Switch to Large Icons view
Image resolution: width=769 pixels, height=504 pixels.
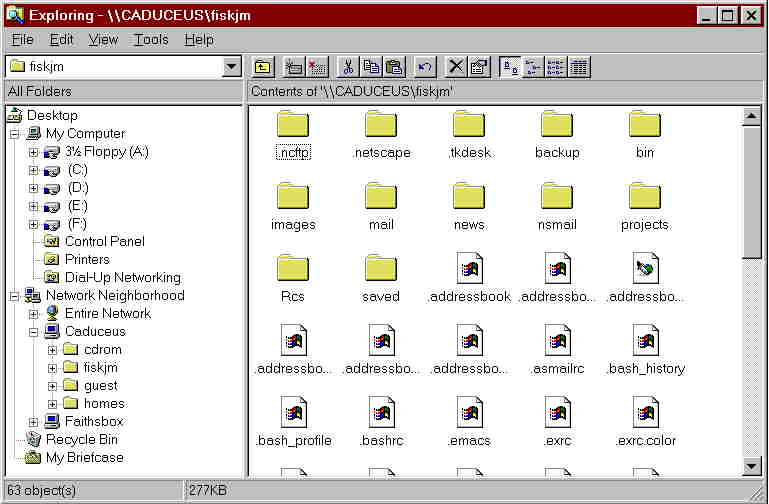point(510,67)
